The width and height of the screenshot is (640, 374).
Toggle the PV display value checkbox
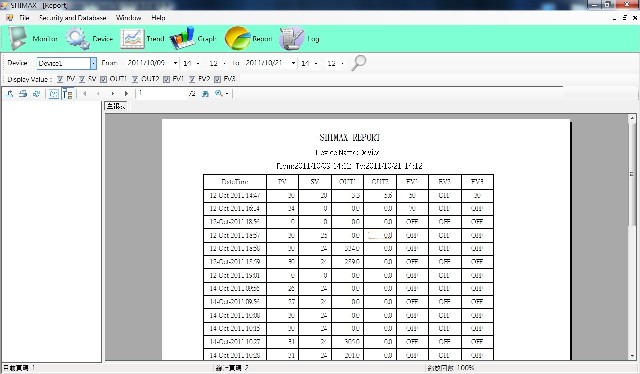60,79
